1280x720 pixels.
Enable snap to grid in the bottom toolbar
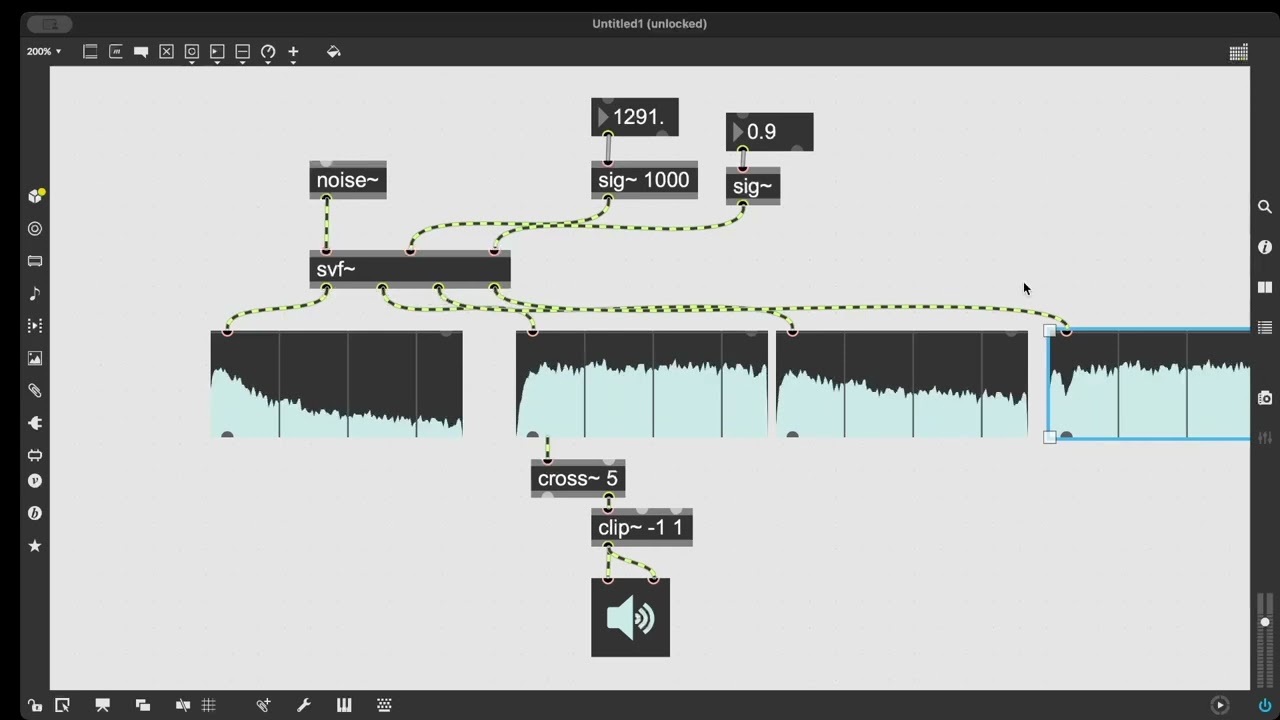click(208, 705)
